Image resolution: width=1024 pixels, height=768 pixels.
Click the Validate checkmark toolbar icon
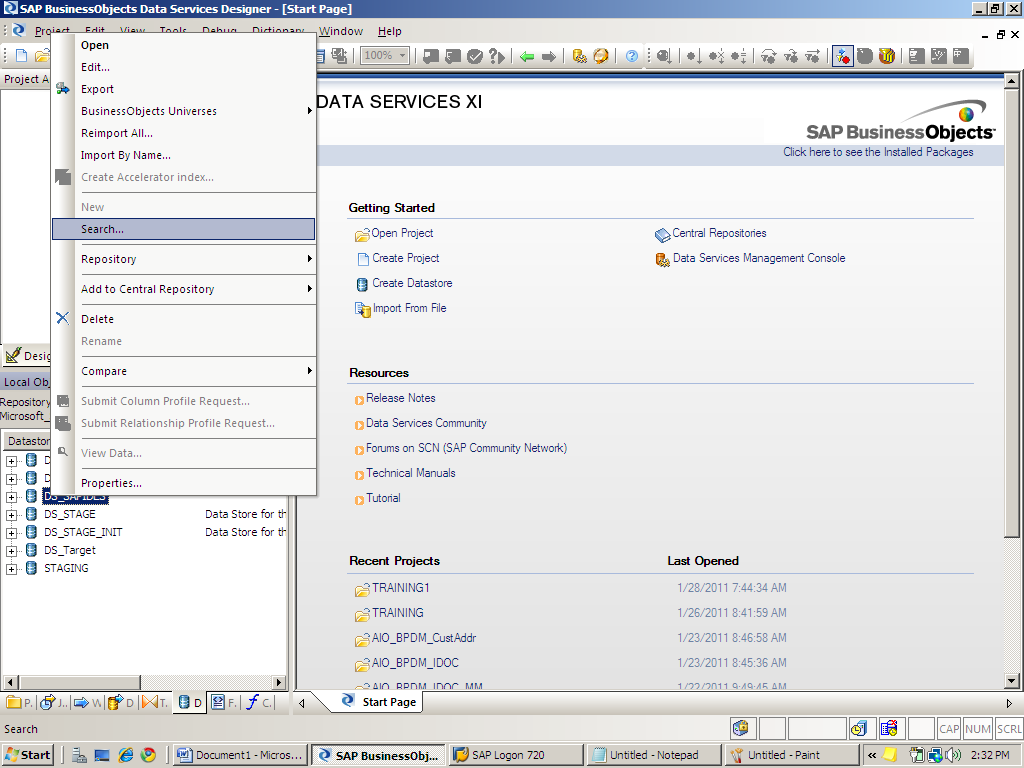coord(475,57)
